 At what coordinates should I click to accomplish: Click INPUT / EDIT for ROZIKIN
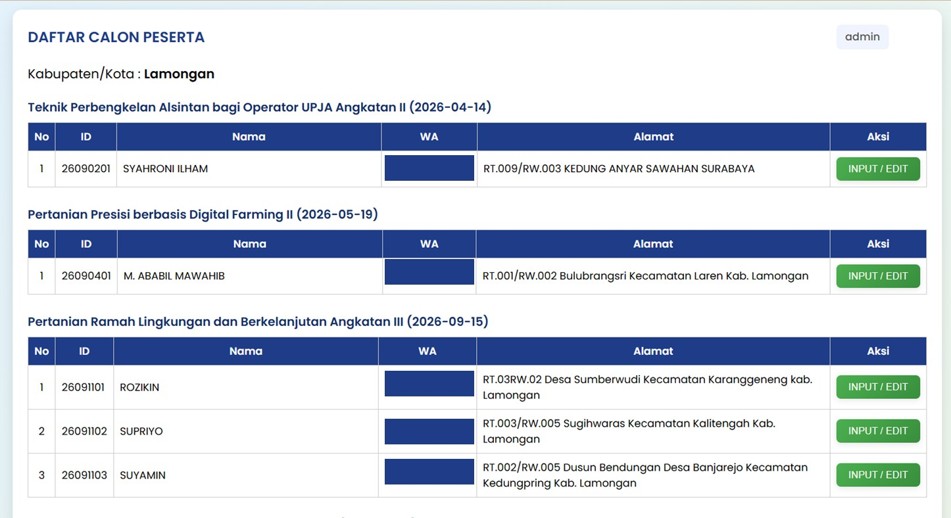pyautogui.click(x=878, y=387)
